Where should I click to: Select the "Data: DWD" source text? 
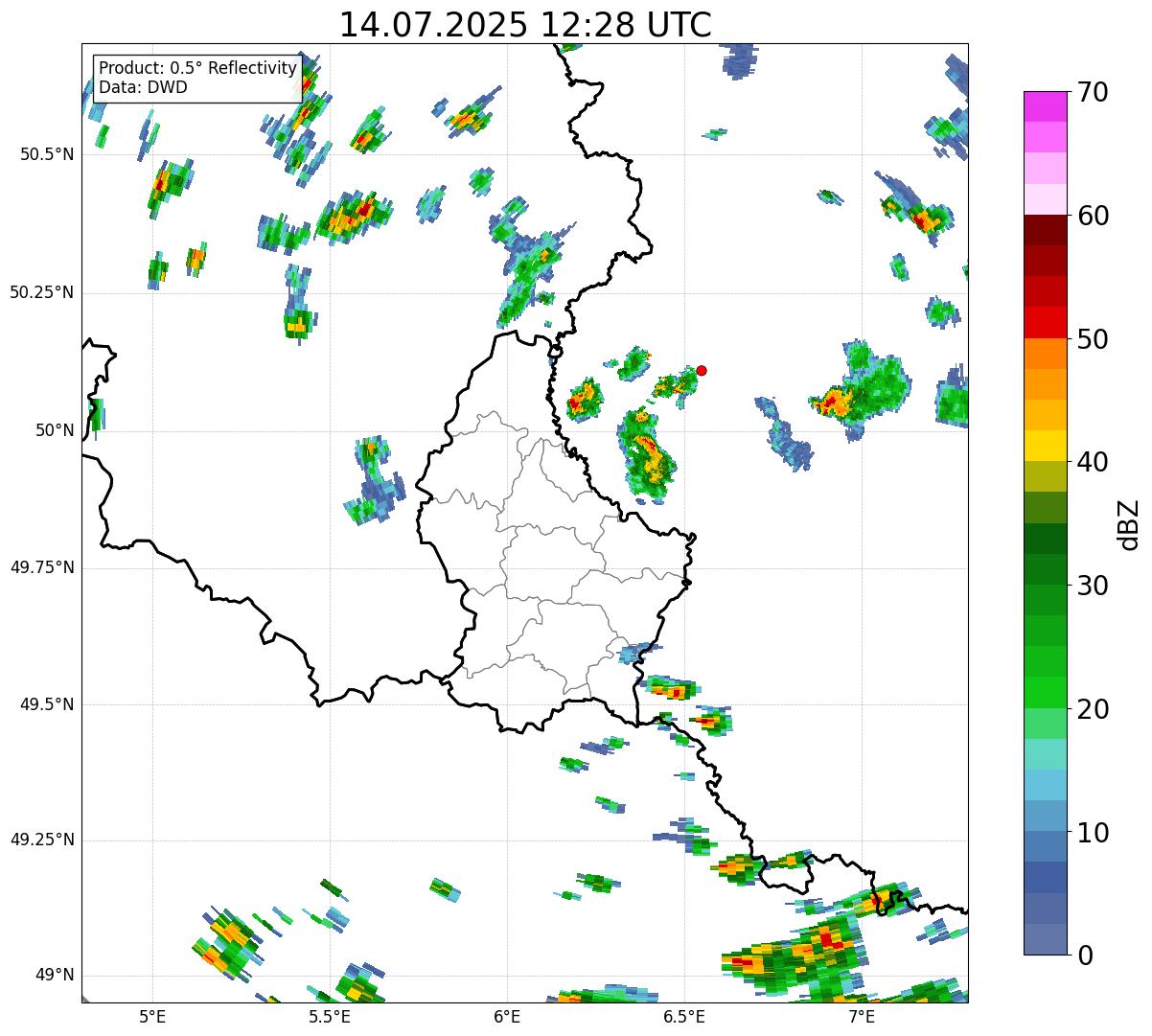(143, 87)
